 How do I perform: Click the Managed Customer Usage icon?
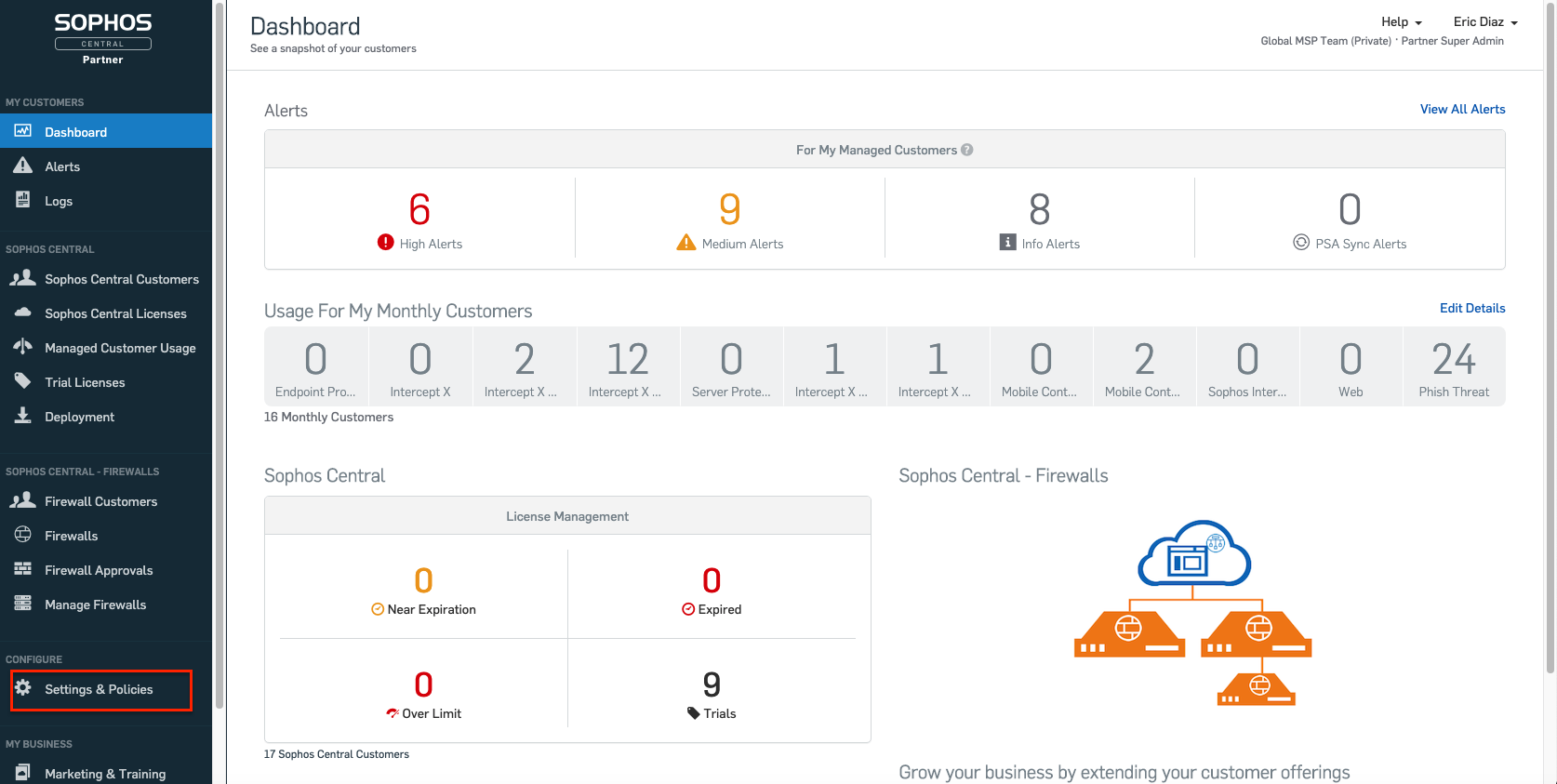tap(23, 347)
